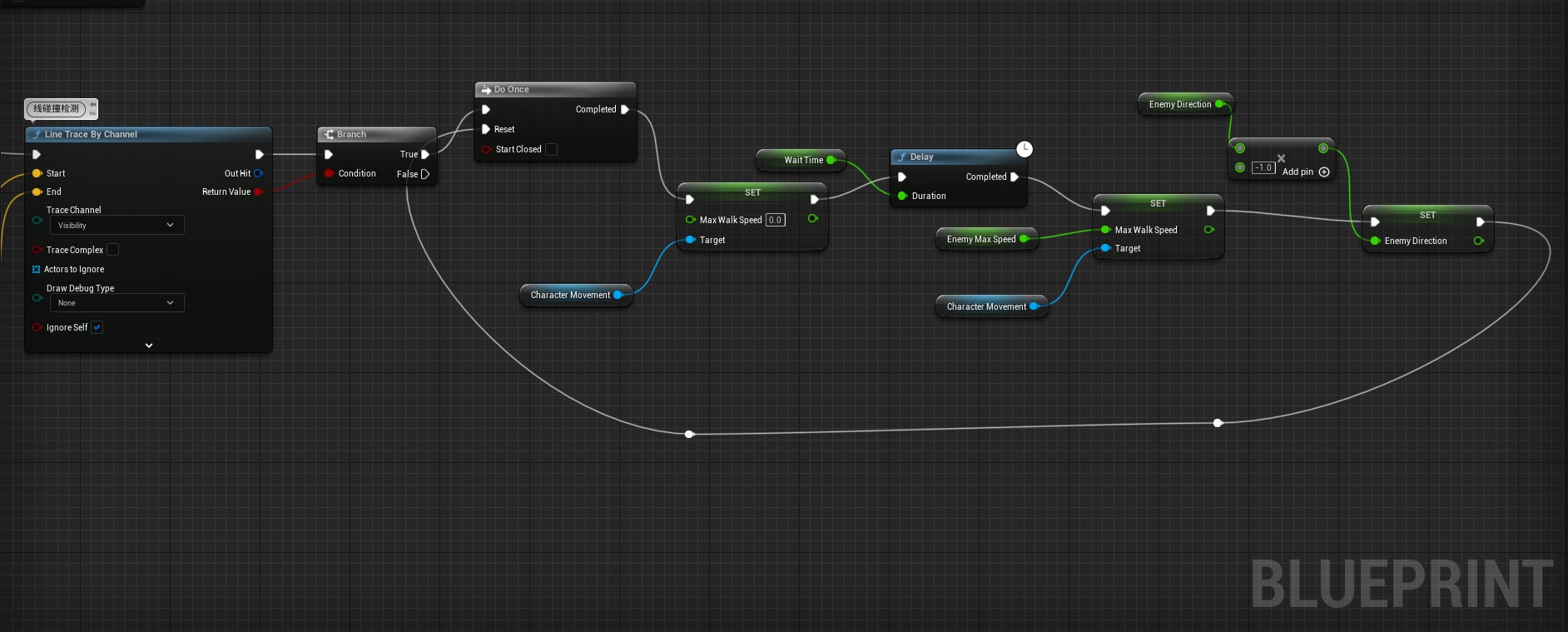Expand Line Trace By Channel advanced options

(x=149, y=345)
